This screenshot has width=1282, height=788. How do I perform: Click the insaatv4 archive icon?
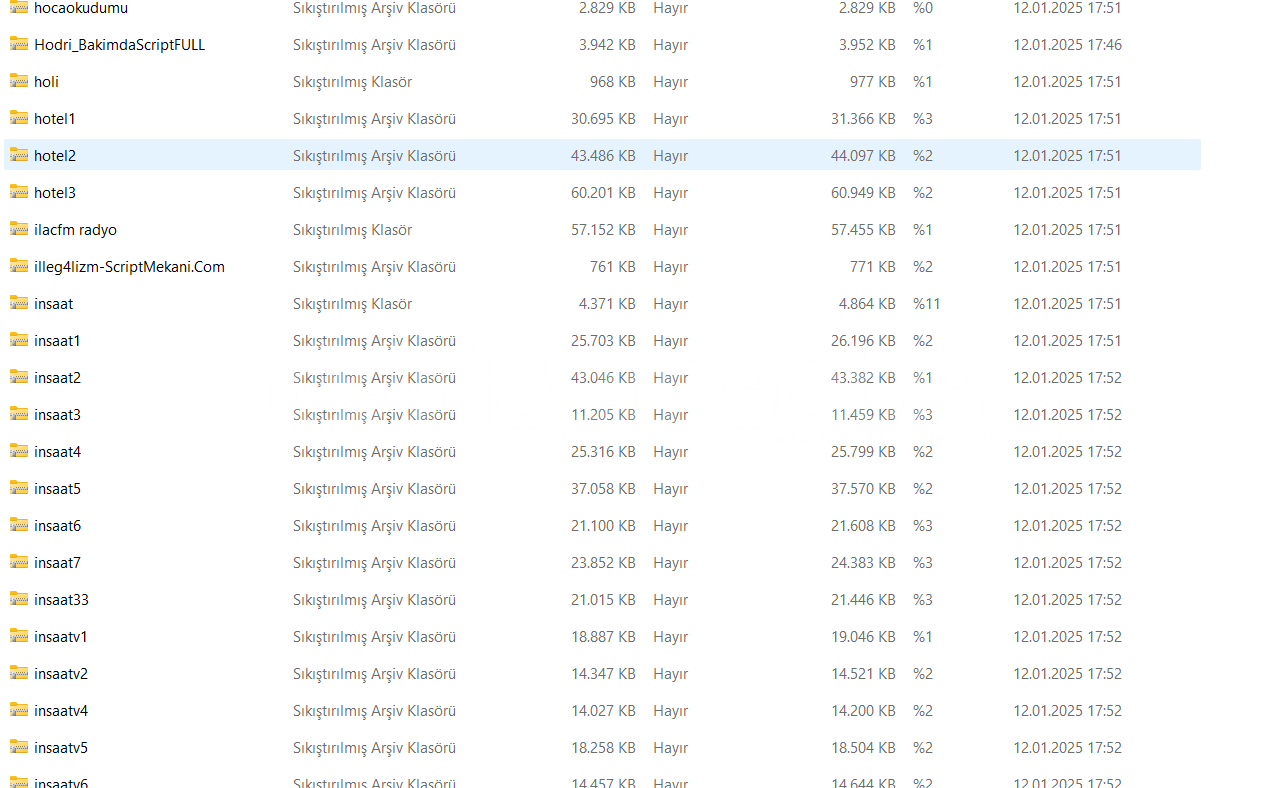point(19,710)
